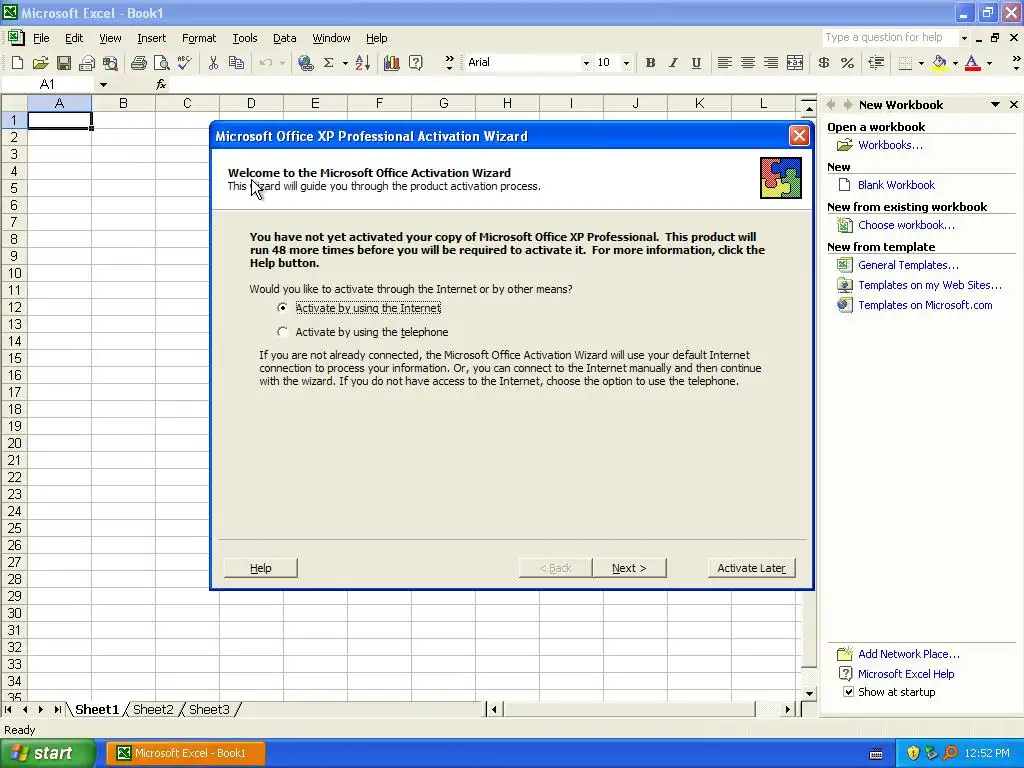
Task: Click the Templates on Microsoft.com link
Action: [925, 305]
